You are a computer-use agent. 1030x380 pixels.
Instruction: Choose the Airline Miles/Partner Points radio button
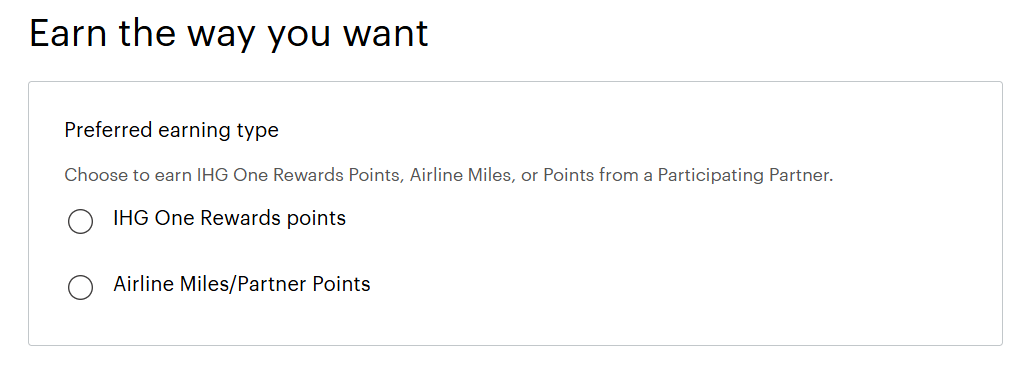point(80,287)
